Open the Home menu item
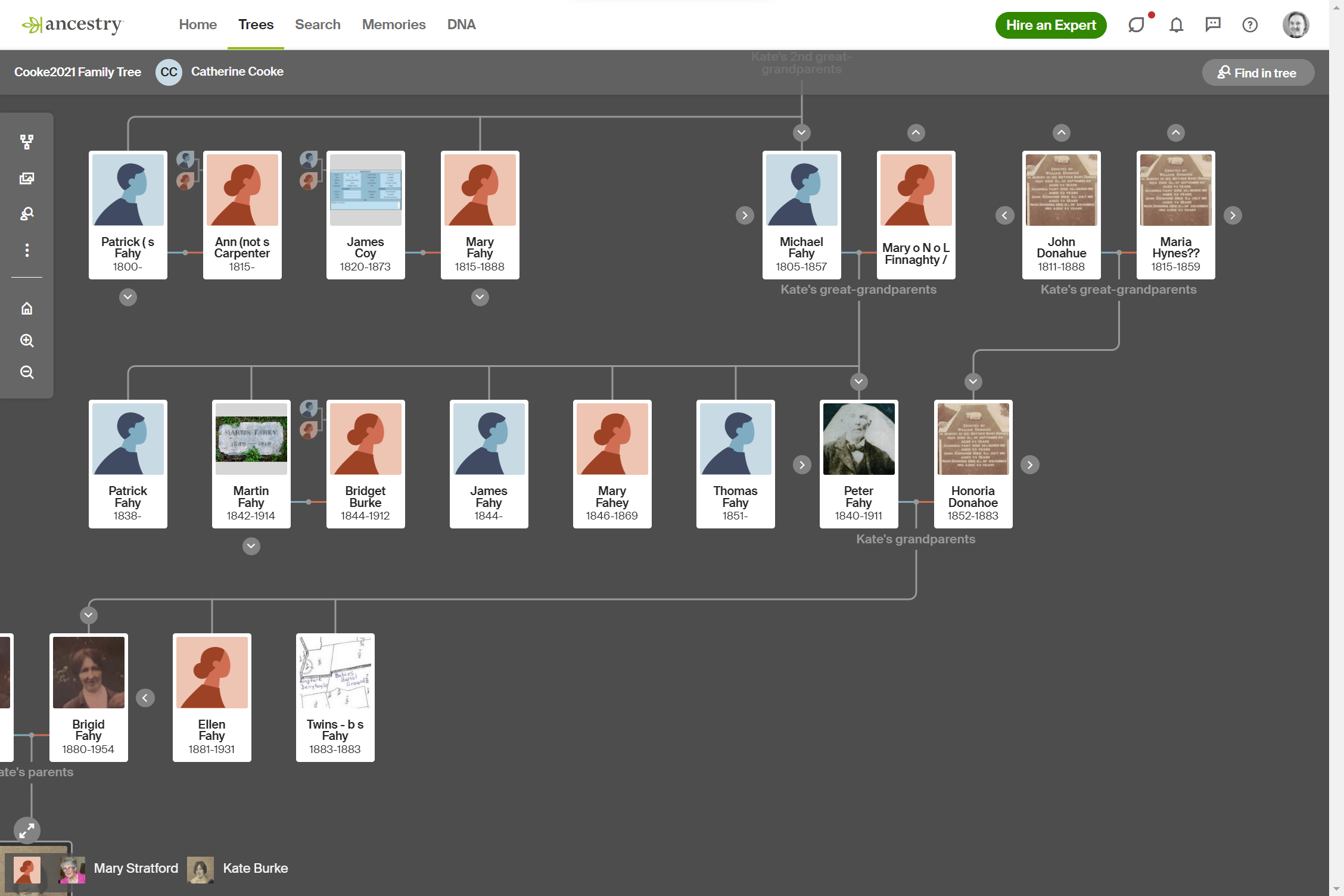The image size is (1344, 896). [198, 24]
